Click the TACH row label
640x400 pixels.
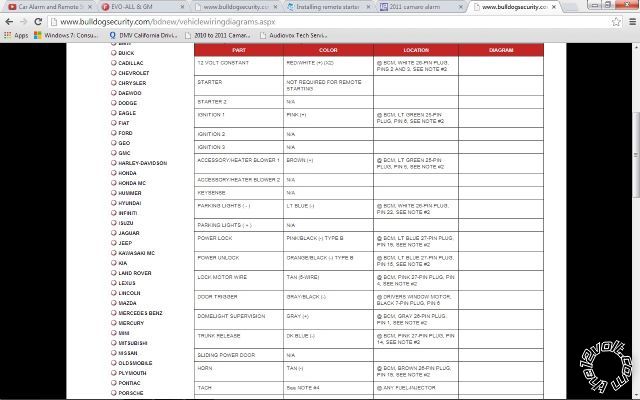(204, 388)
